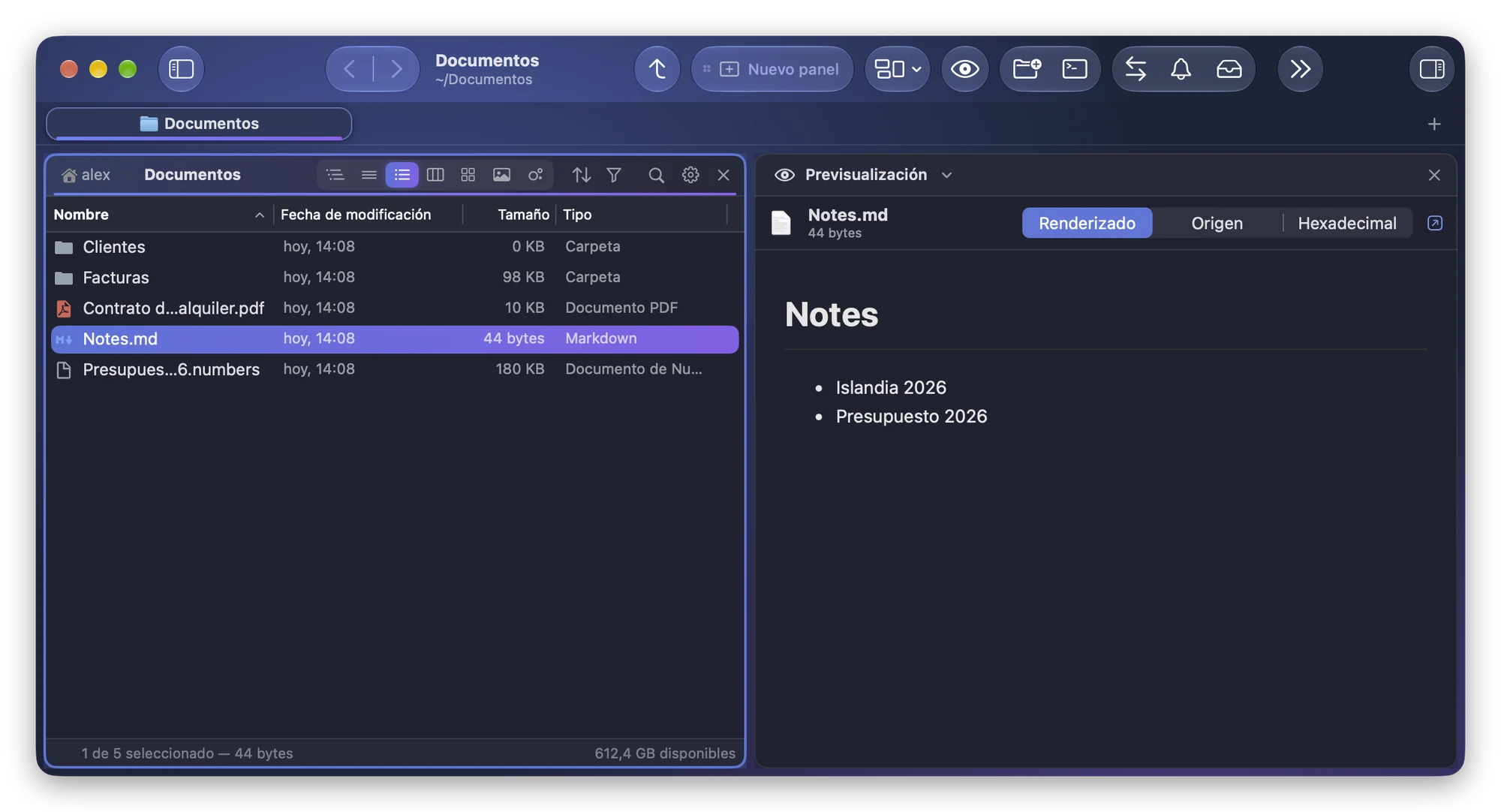The image size is (1501, 812).
Task: Add a new tab with plus
Action: click(1434, 124)
